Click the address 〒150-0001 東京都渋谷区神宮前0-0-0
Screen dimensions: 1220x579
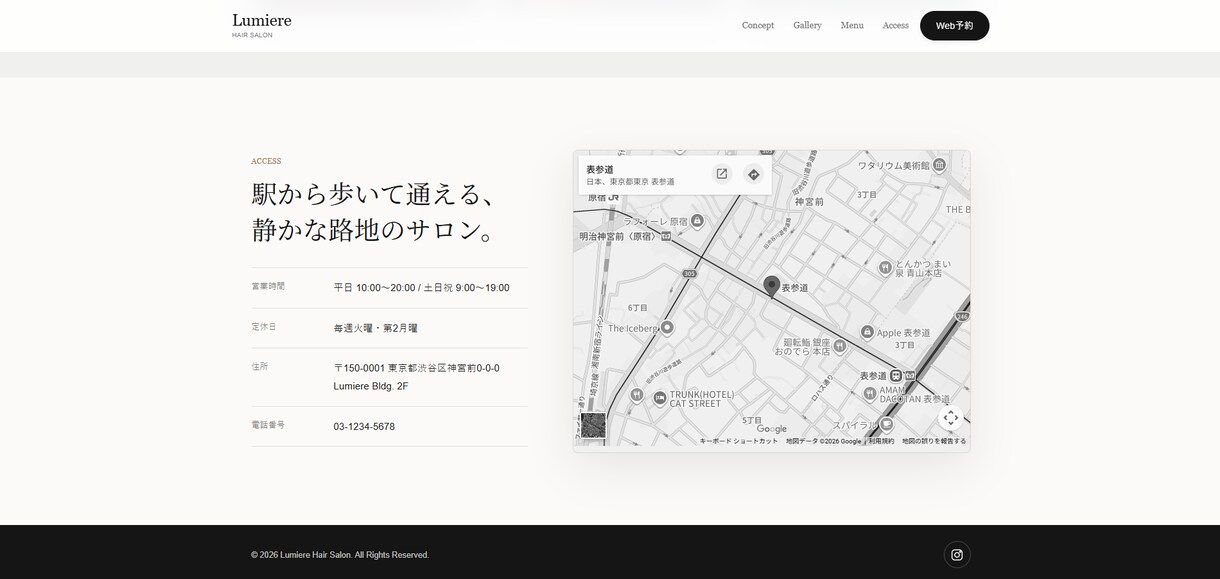(417, 368)
